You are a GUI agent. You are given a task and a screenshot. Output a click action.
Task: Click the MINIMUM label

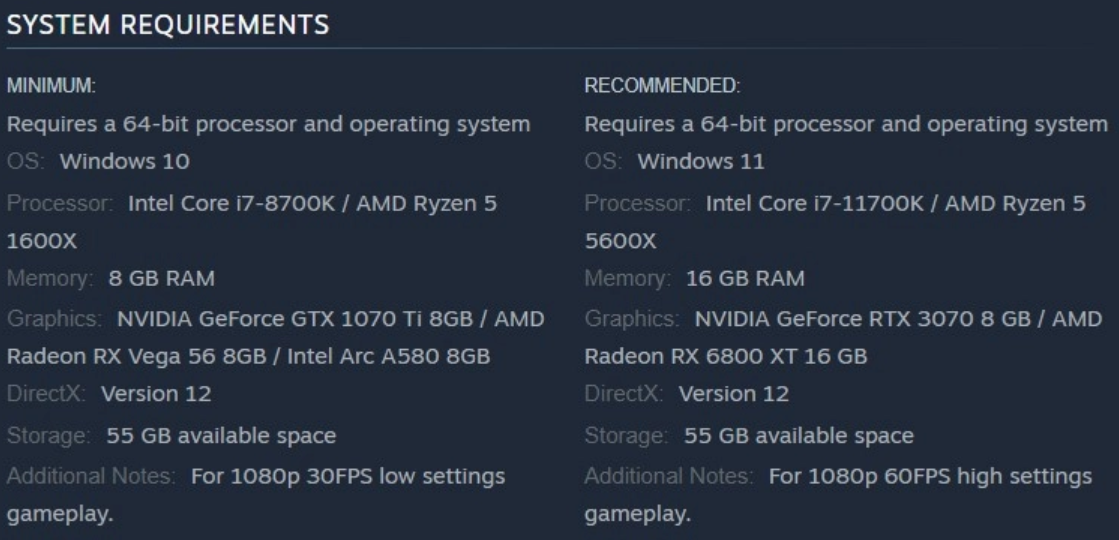click(x=51, y=86)
